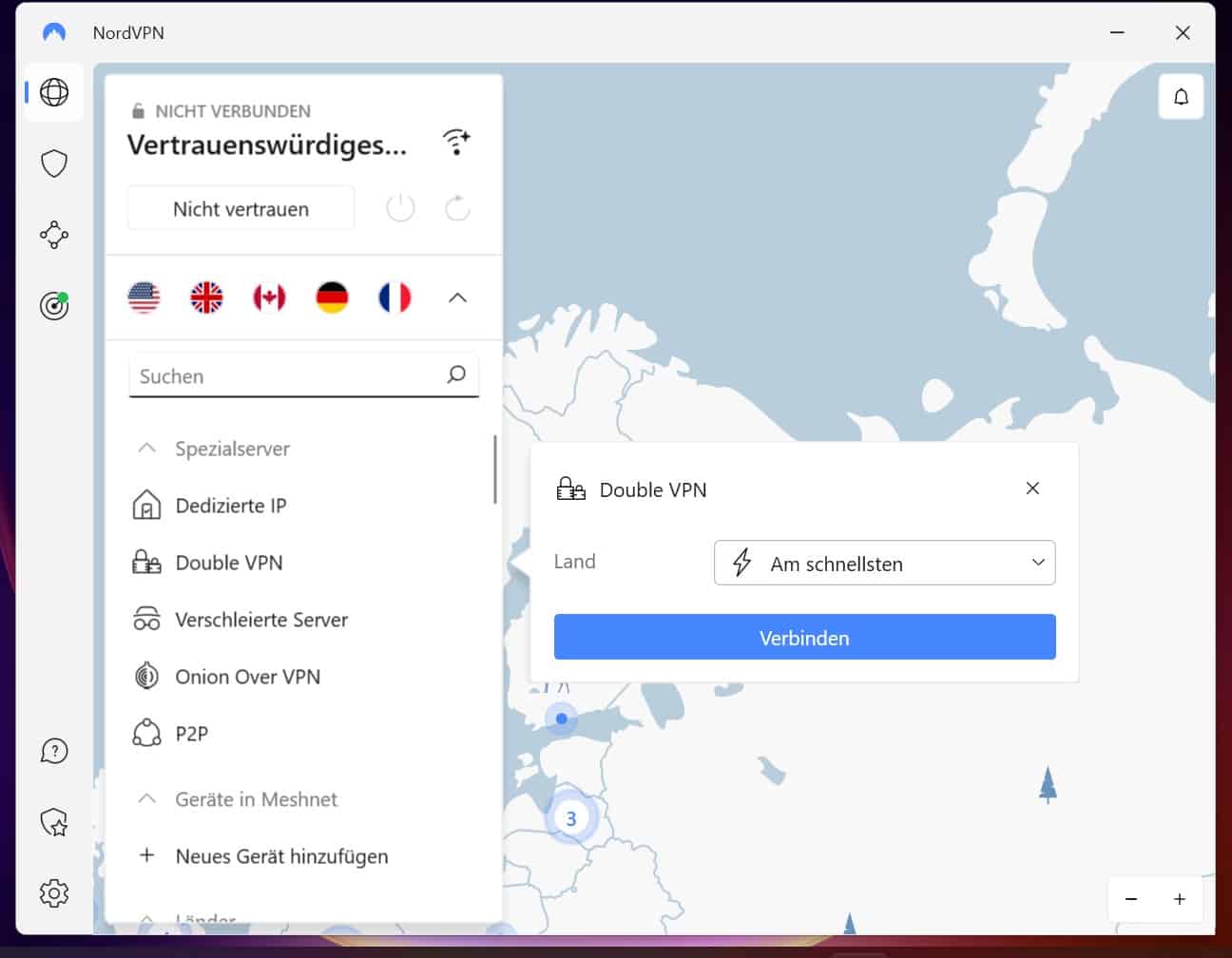1232x958 pixels.
Task: Click the Wi-Fi network icon
Action: [x=457, y=143]
